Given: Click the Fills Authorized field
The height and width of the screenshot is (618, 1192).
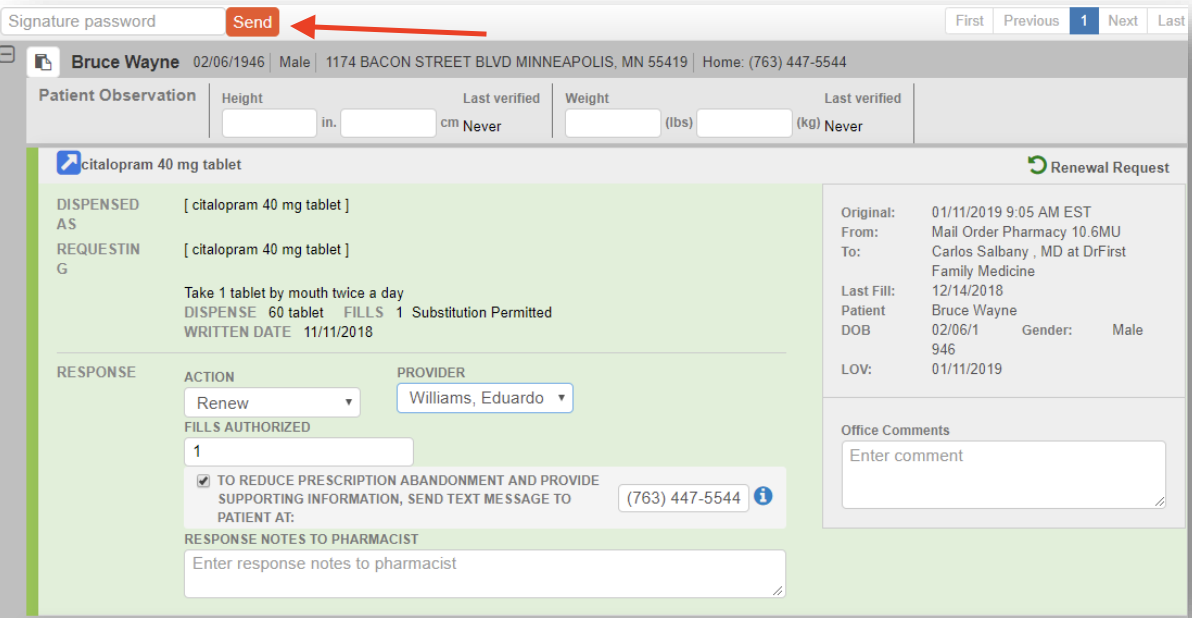Looking at the screenshot, I should [x=299, y=452].
